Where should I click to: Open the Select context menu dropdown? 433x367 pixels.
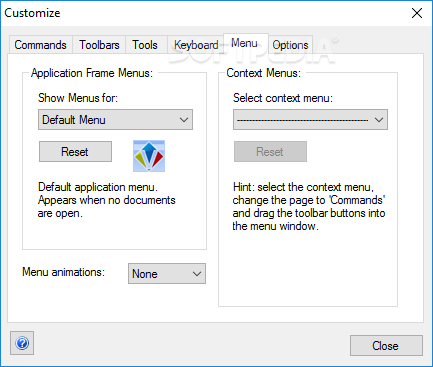[310, 120]
